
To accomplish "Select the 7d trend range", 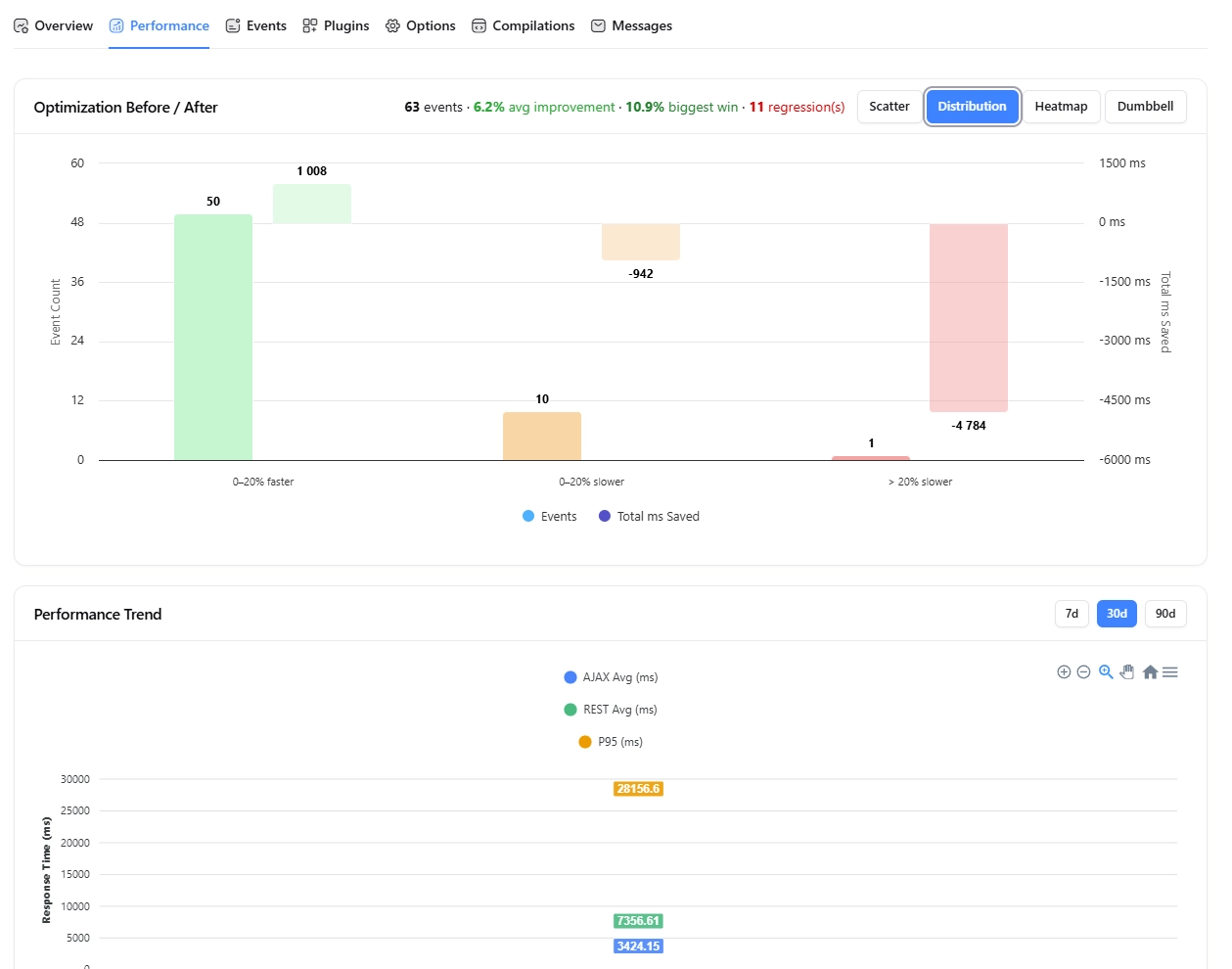I will click(1072, 614).
